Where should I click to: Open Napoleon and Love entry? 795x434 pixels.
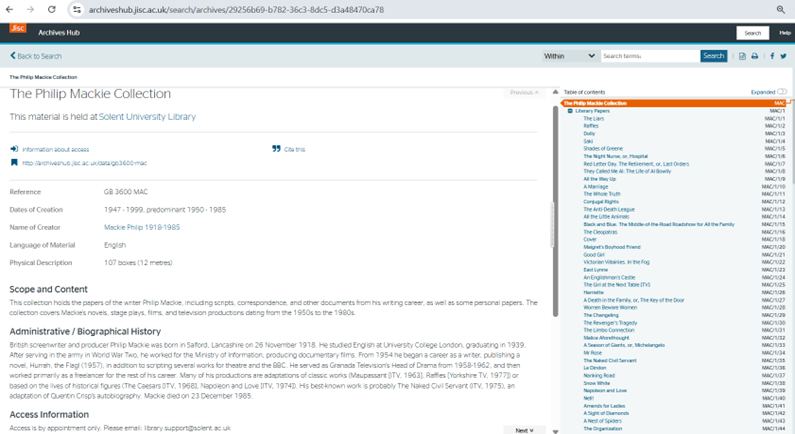(x=605, y=390)
